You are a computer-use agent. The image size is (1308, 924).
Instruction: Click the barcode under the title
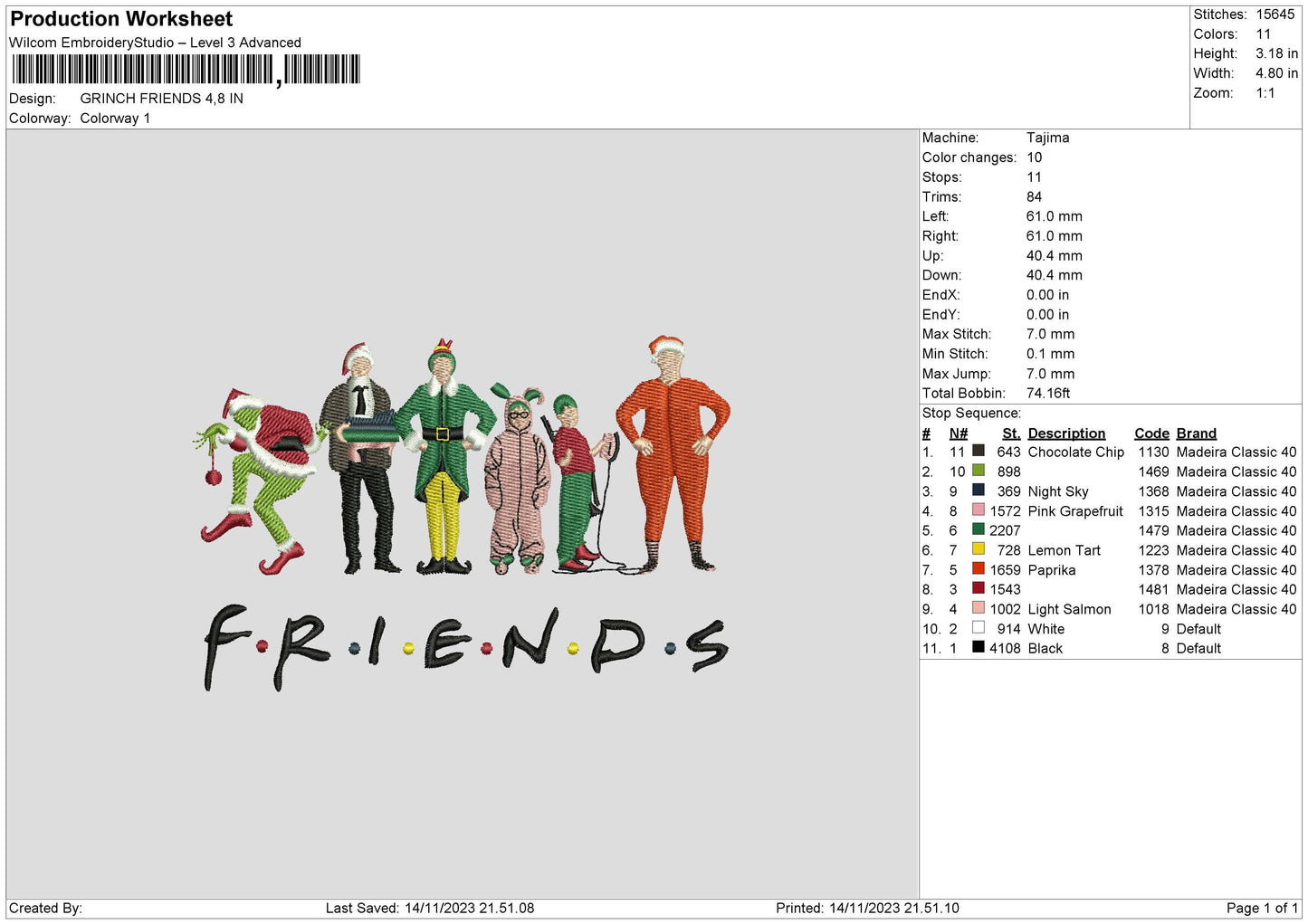[x=186, y=70]
